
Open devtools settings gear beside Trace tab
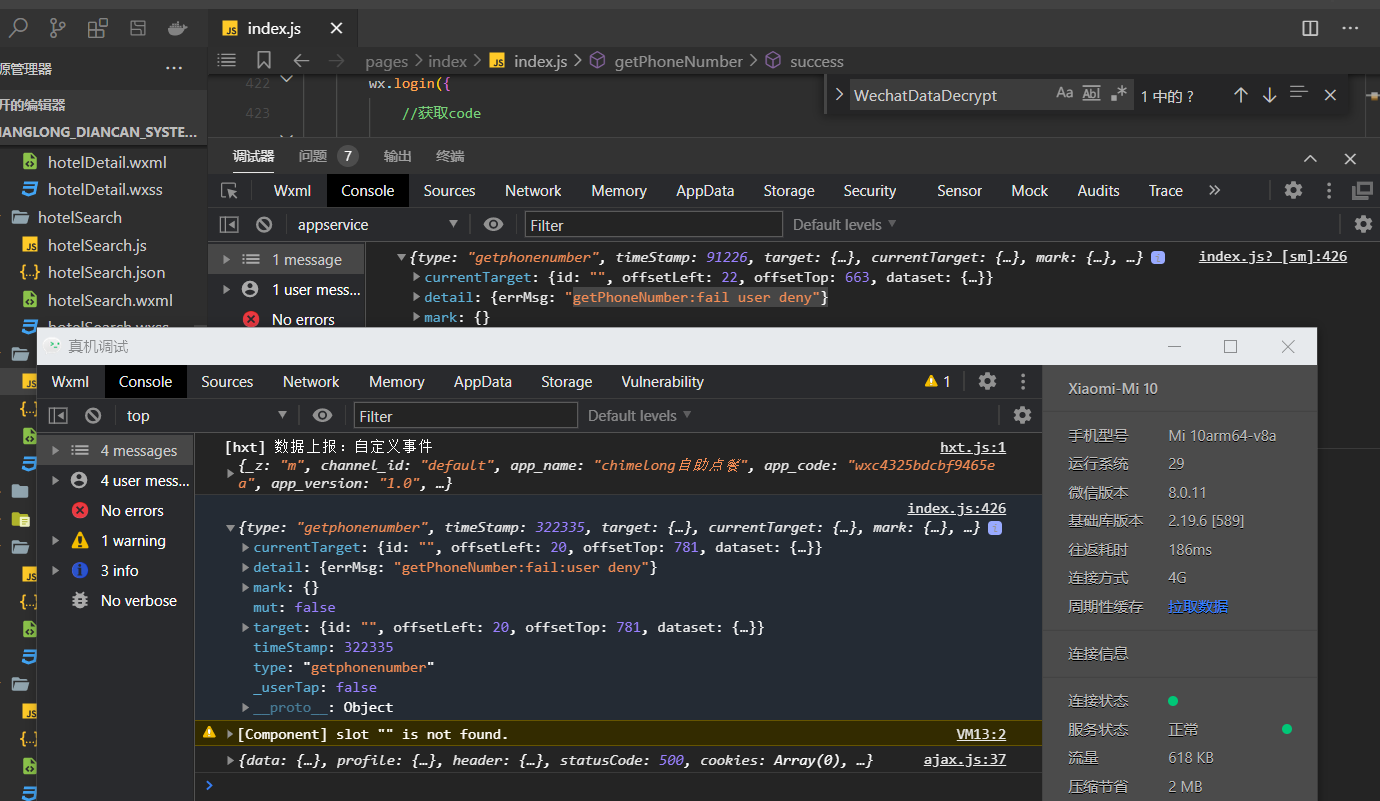tap(1293, 190)
